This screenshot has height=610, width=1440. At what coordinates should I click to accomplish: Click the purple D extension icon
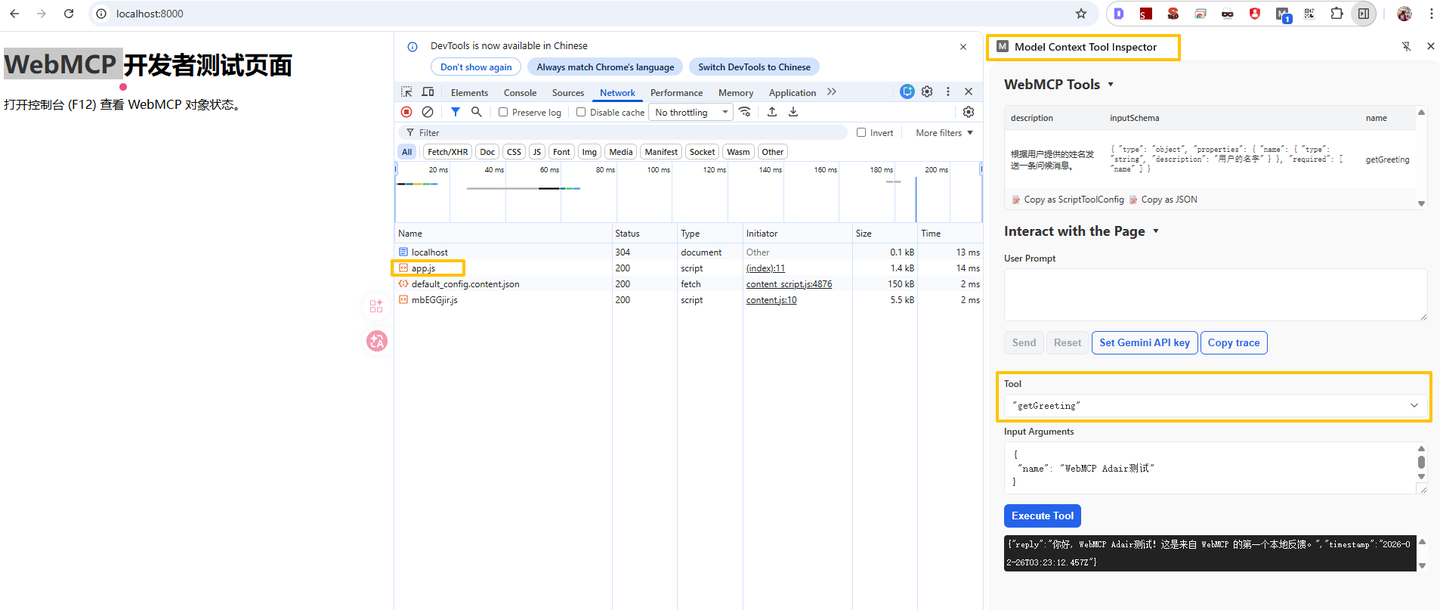tap(1119, 14)
